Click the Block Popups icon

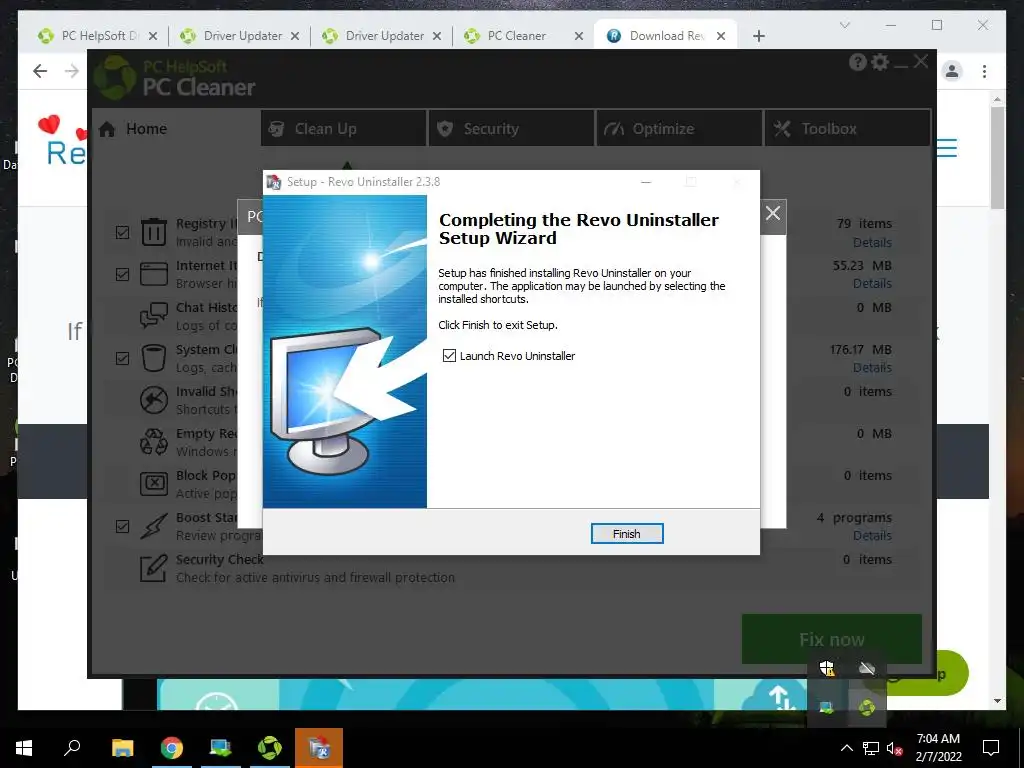(x=153, y=484)
